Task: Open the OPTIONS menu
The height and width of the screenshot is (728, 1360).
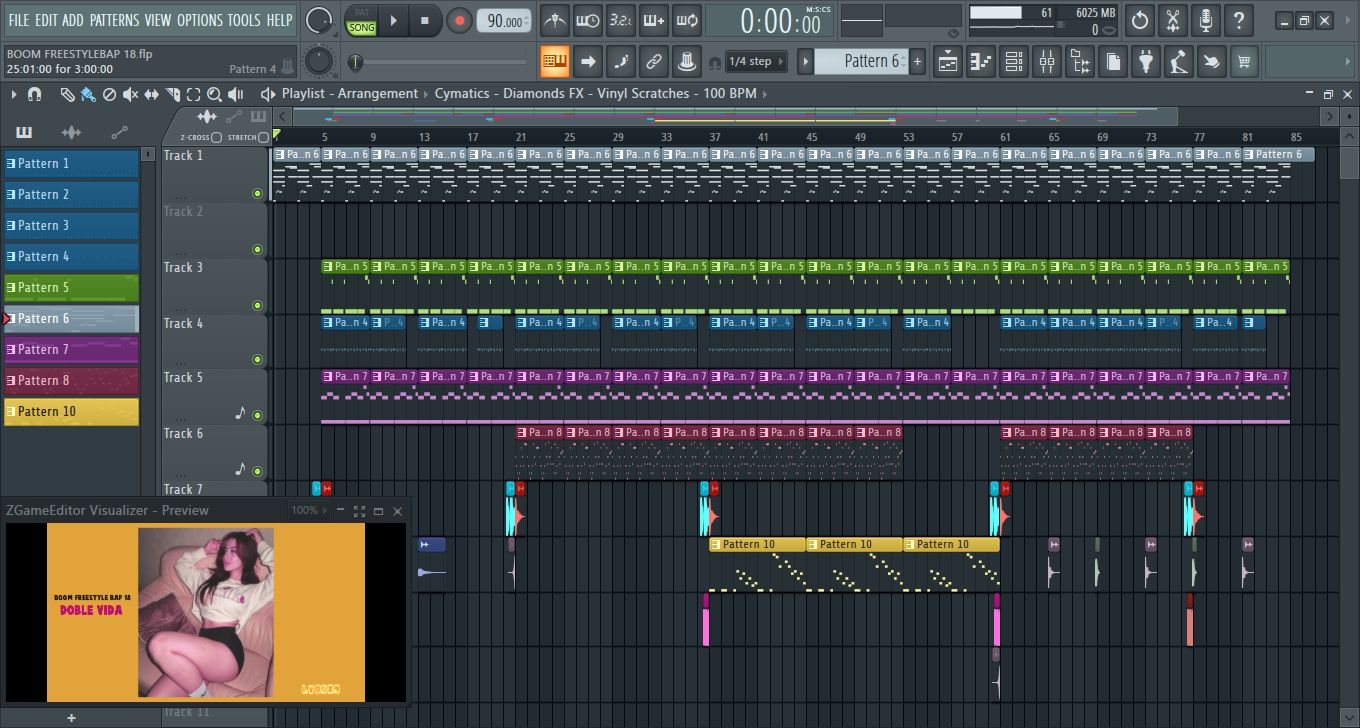Action: (200, 20)
